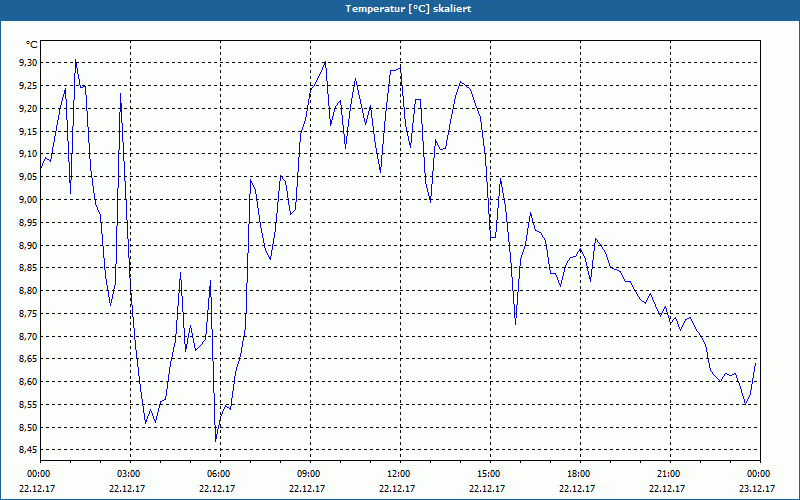Select the 8,90 y-axis value
800x500 pixels.
28,245
